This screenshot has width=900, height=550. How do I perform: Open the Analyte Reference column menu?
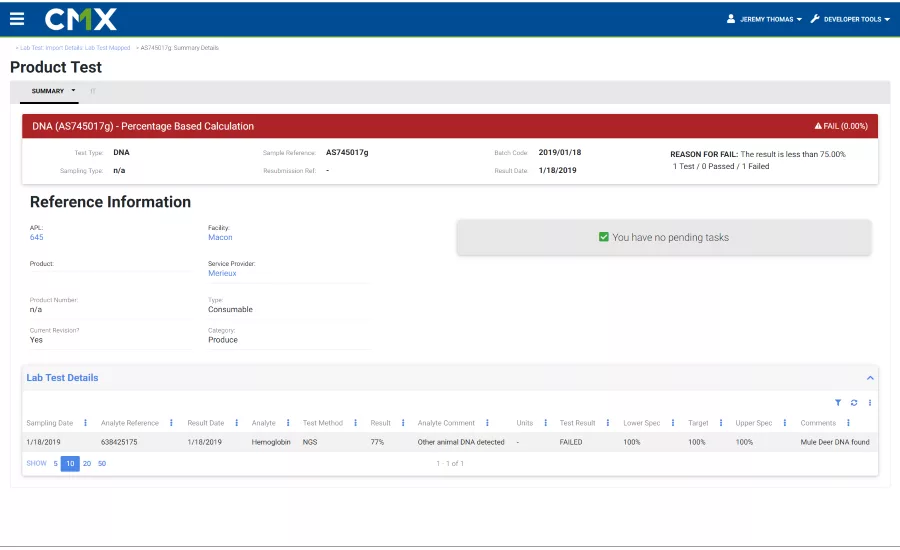[x=171, y=423]
